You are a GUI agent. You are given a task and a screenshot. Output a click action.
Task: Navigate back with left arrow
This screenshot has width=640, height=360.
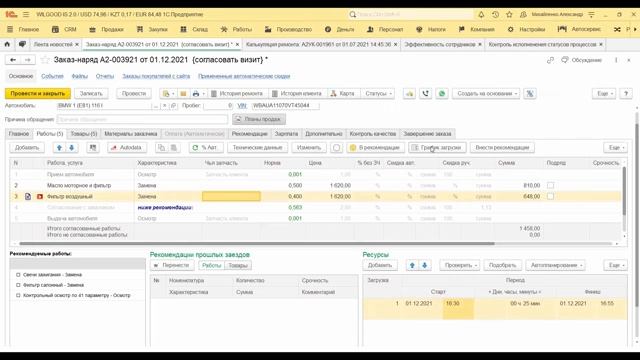coord(13,60)
